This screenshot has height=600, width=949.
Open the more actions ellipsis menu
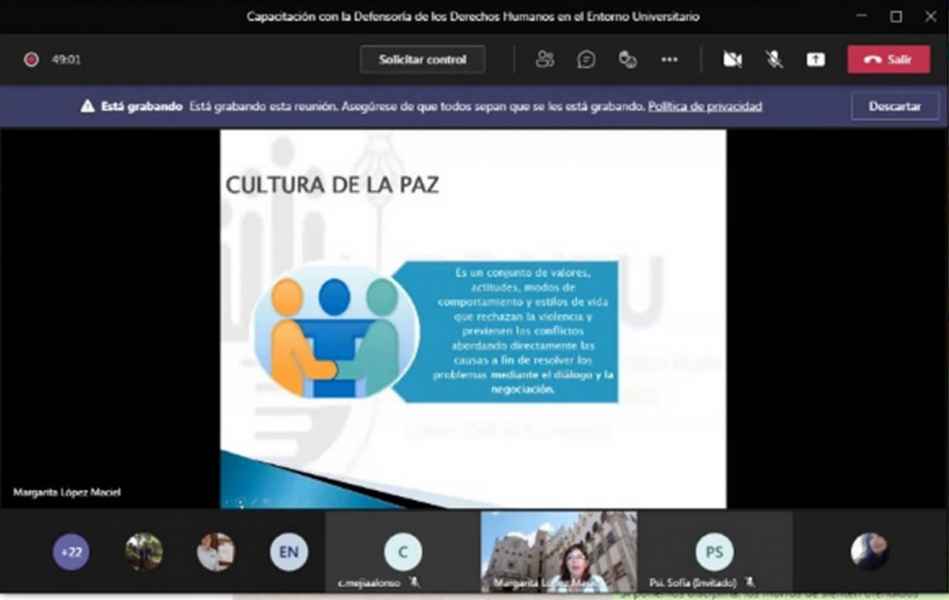coord(669,60)
